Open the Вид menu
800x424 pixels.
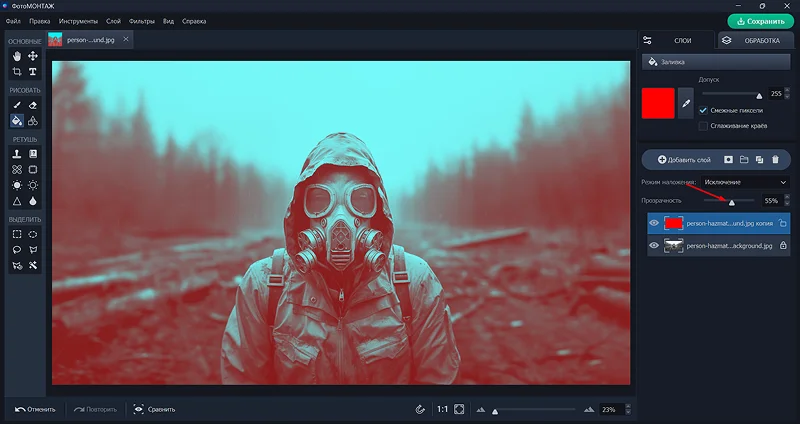168,21
